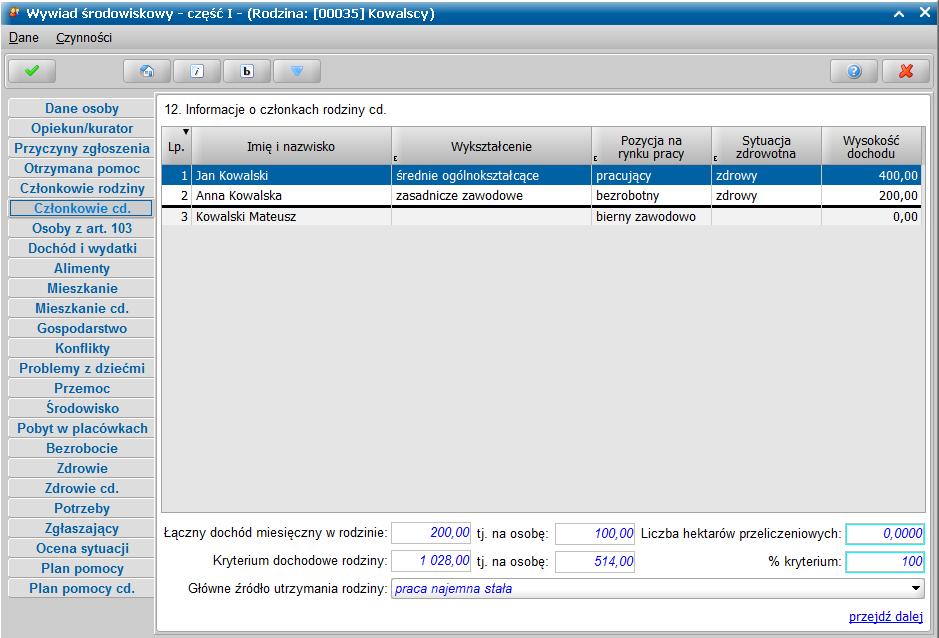Click income cell showing 400,00
This screenshot has height=638, width=939.
pos(871,176)
